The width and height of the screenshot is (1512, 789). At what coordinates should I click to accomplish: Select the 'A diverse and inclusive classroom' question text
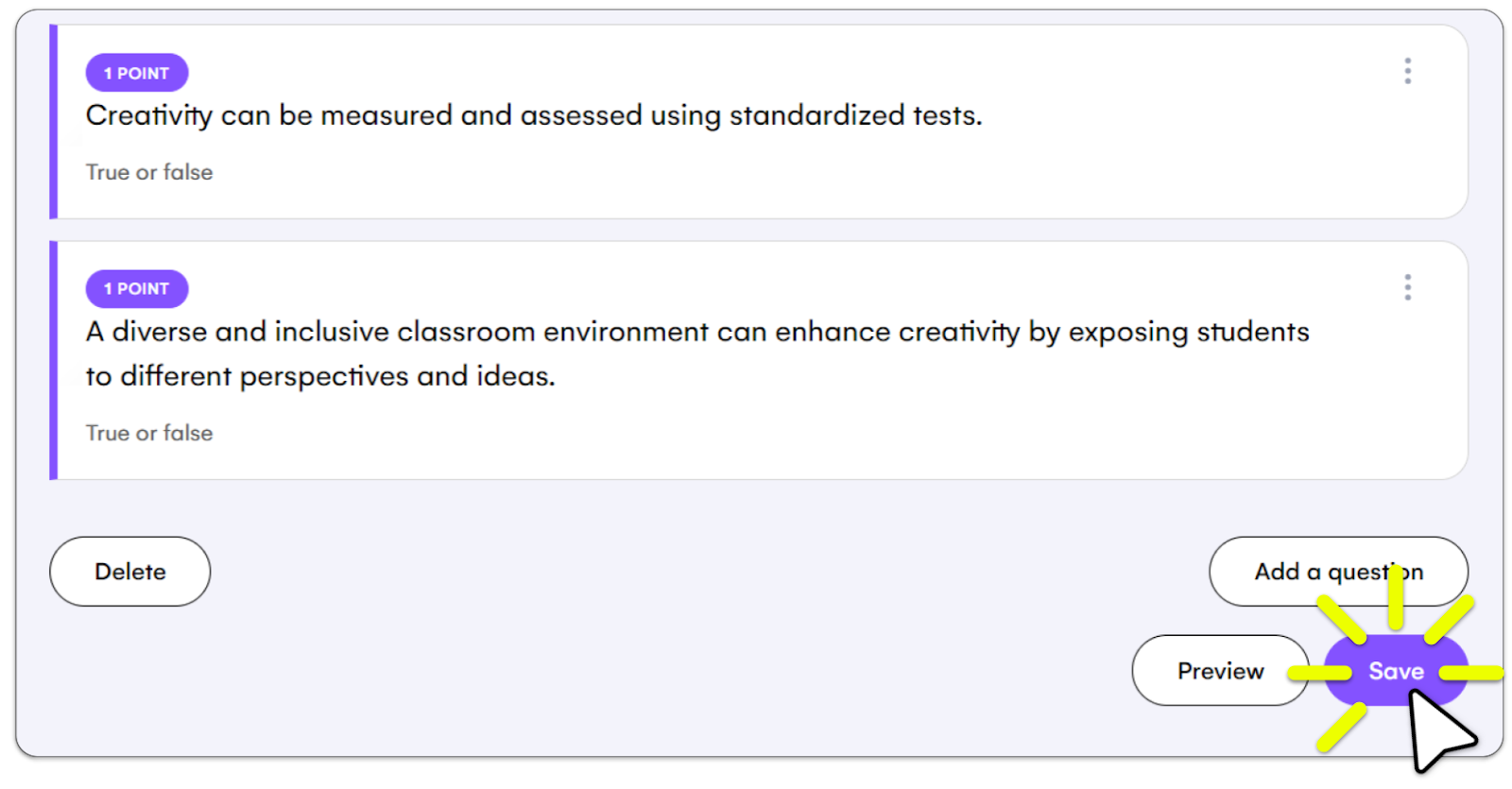click(x=697, y=353)
